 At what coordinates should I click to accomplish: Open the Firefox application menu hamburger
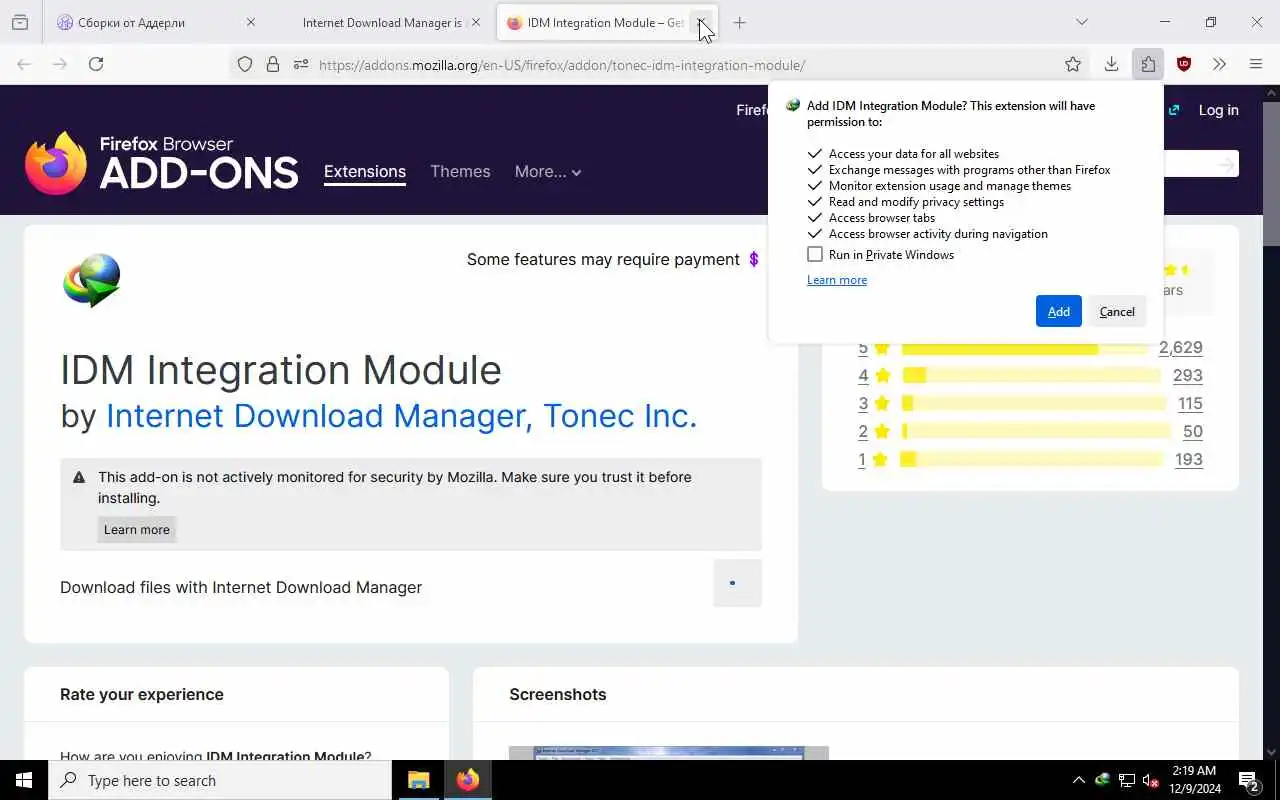[1256, 64]
